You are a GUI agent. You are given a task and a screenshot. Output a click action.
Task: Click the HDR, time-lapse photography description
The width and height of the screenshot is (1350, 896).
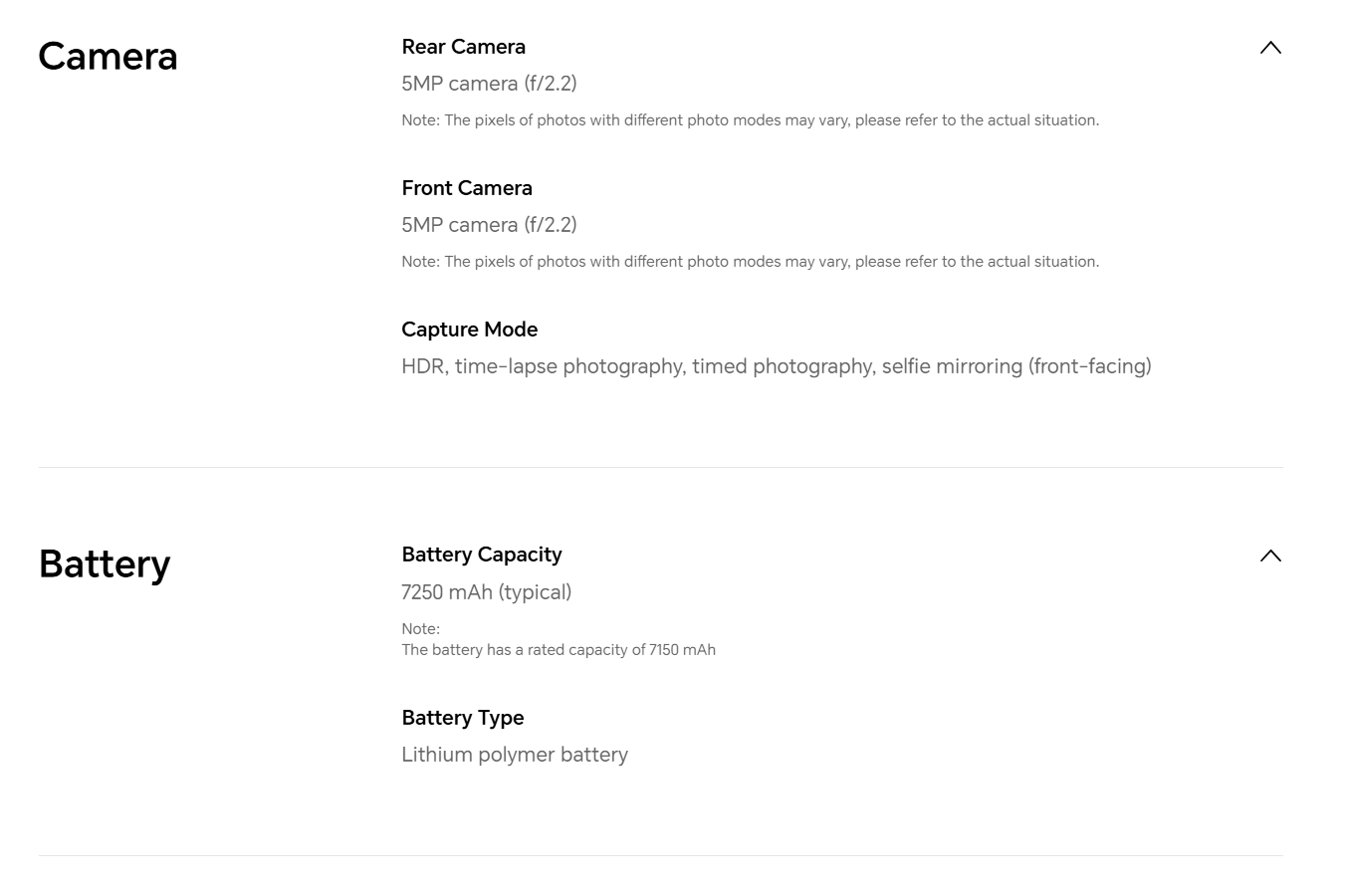click(x=776, y=366)
